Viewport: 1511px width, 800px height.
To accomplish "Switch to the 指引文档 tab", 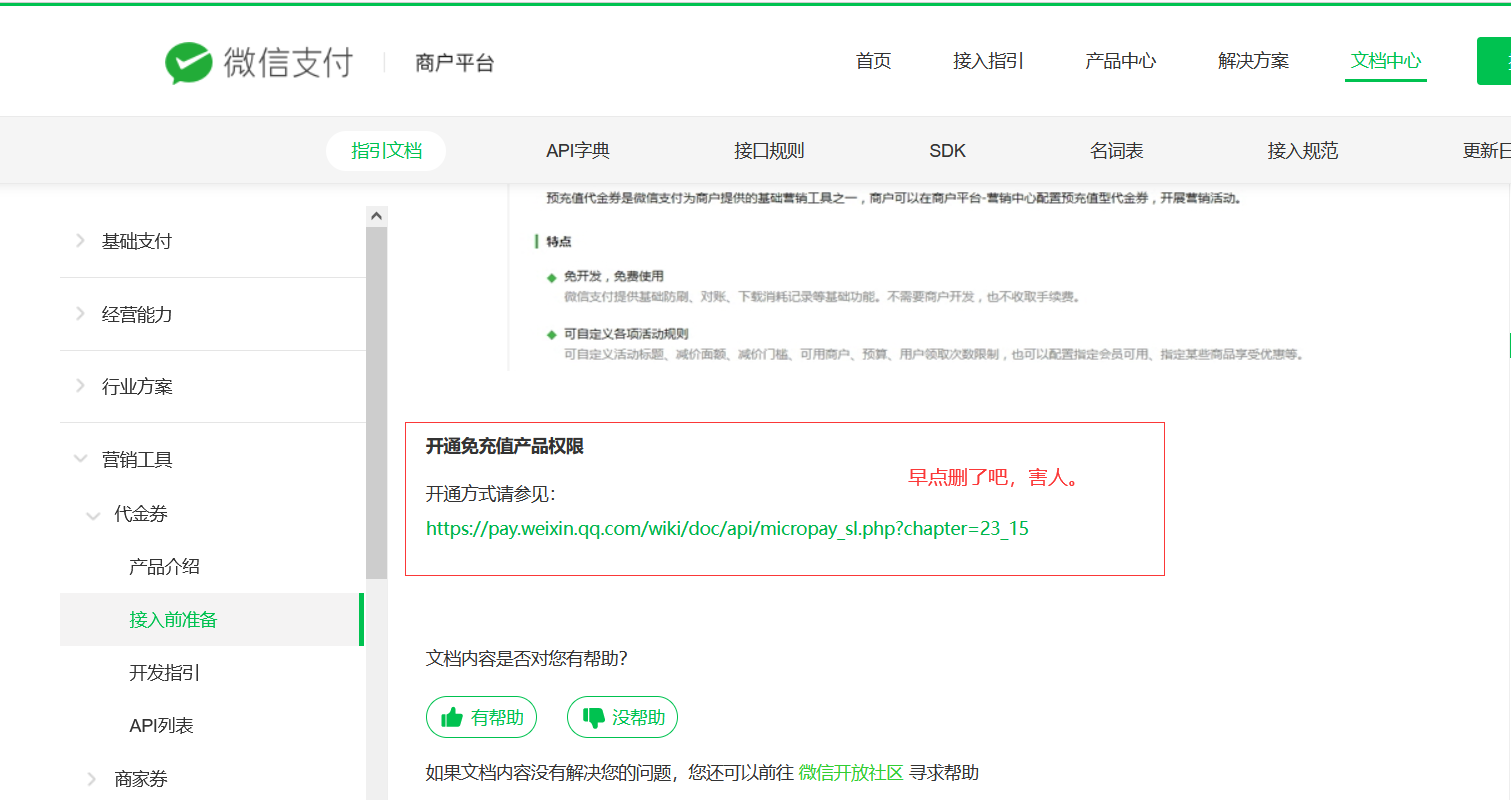I will 386,151.
